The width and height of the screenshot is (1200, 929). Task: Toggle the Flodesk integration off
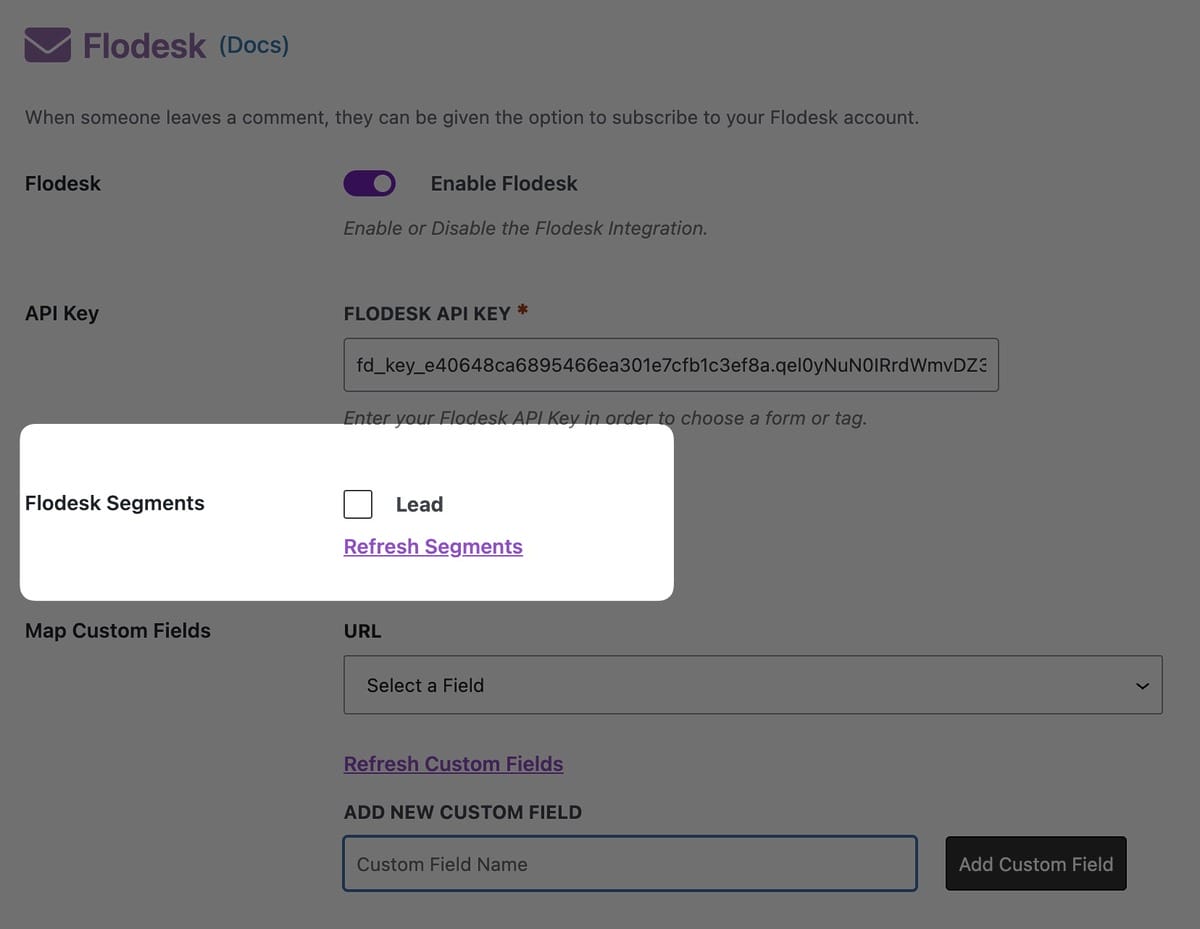[x=369, y=183]
